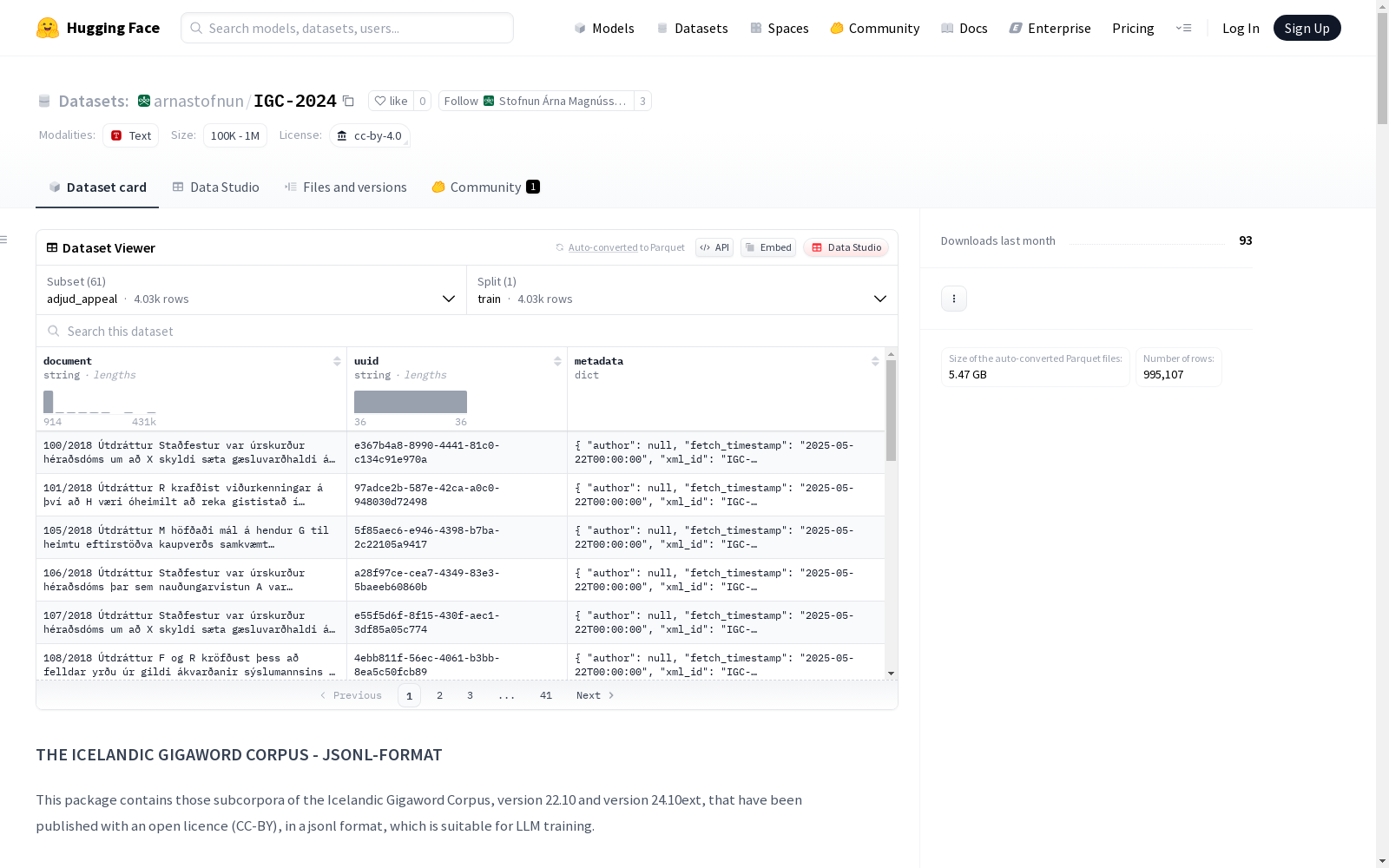Select the Text modality tag
Screen dimensions: 1389x868
pyautogui.click(x=130, y=135)
